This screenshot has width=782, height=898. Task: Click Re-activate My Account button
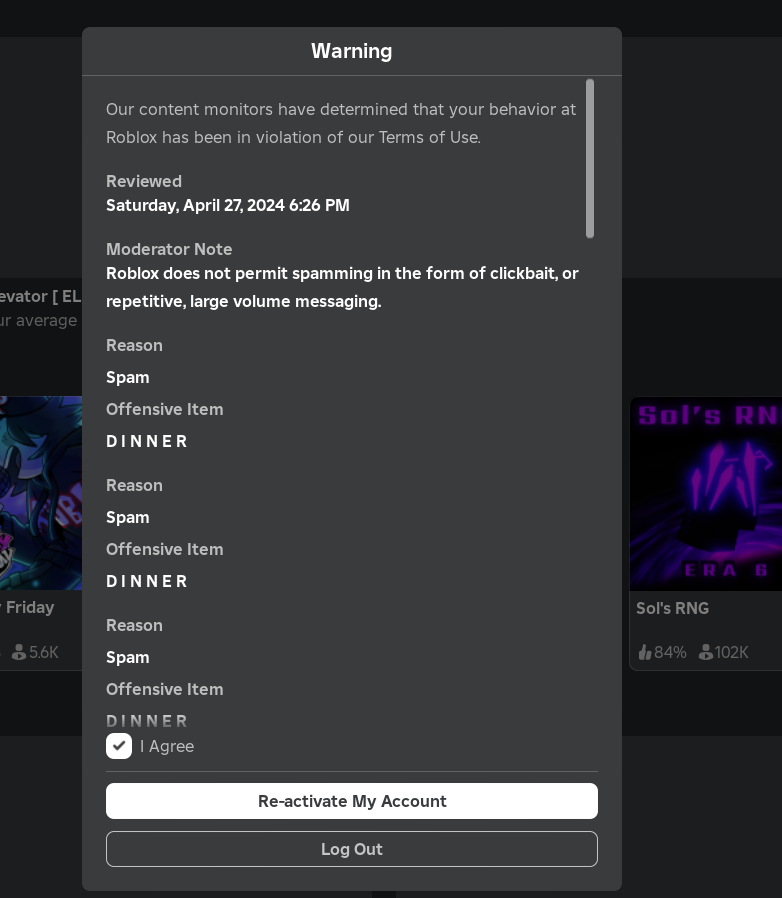[x=352, y=801]
